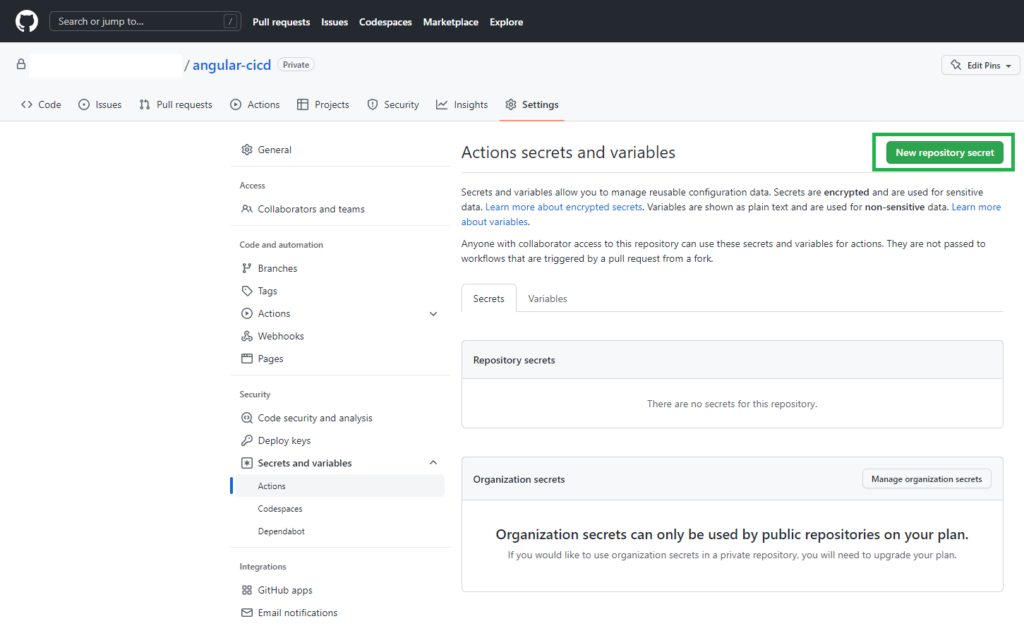The width and height of the screenshot is (1024, 638).
Task: Open Dependabot under Secrets and variables
Action: [x=281, y=532]
